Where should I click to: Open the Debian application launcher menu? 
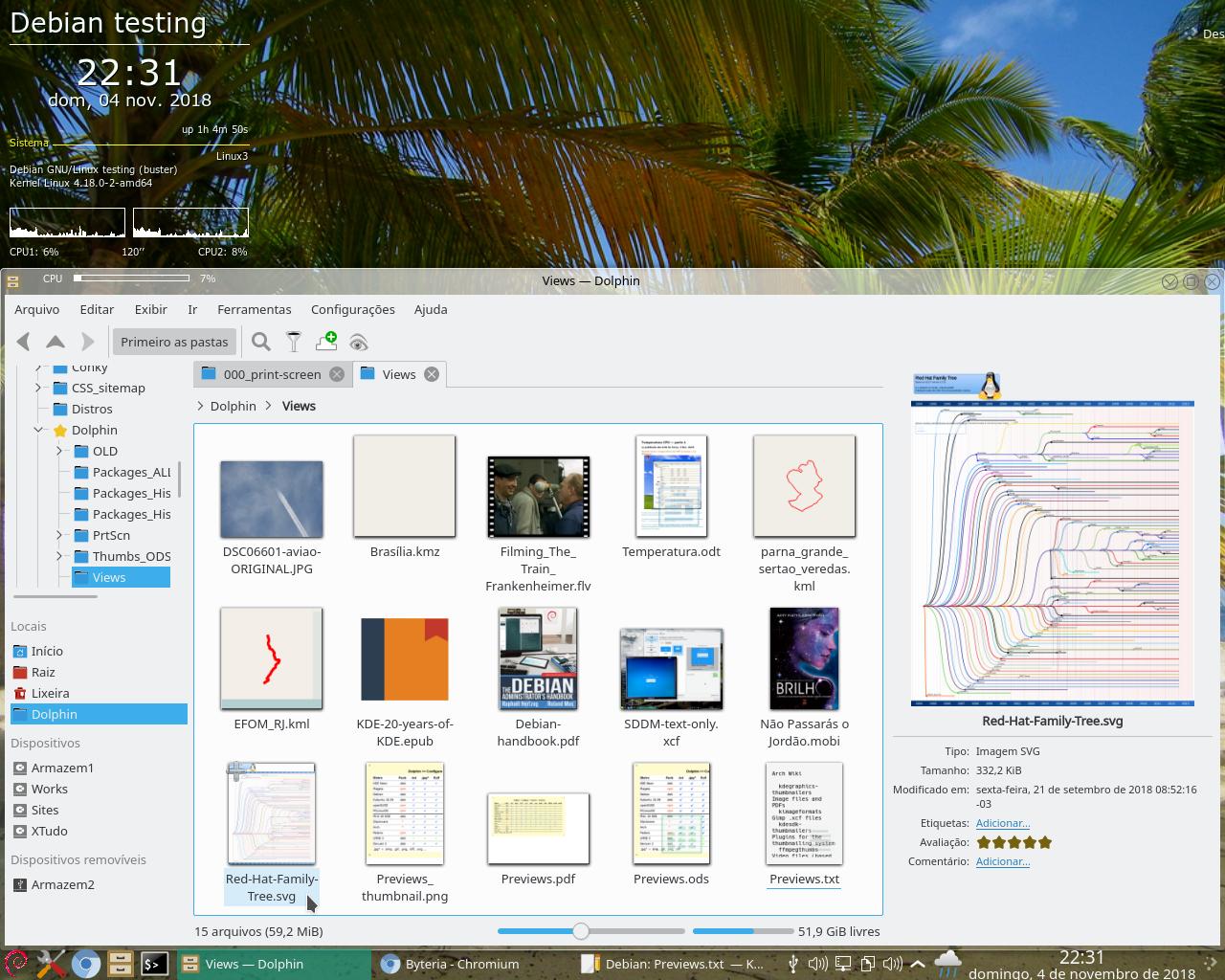tap(15, 964)
